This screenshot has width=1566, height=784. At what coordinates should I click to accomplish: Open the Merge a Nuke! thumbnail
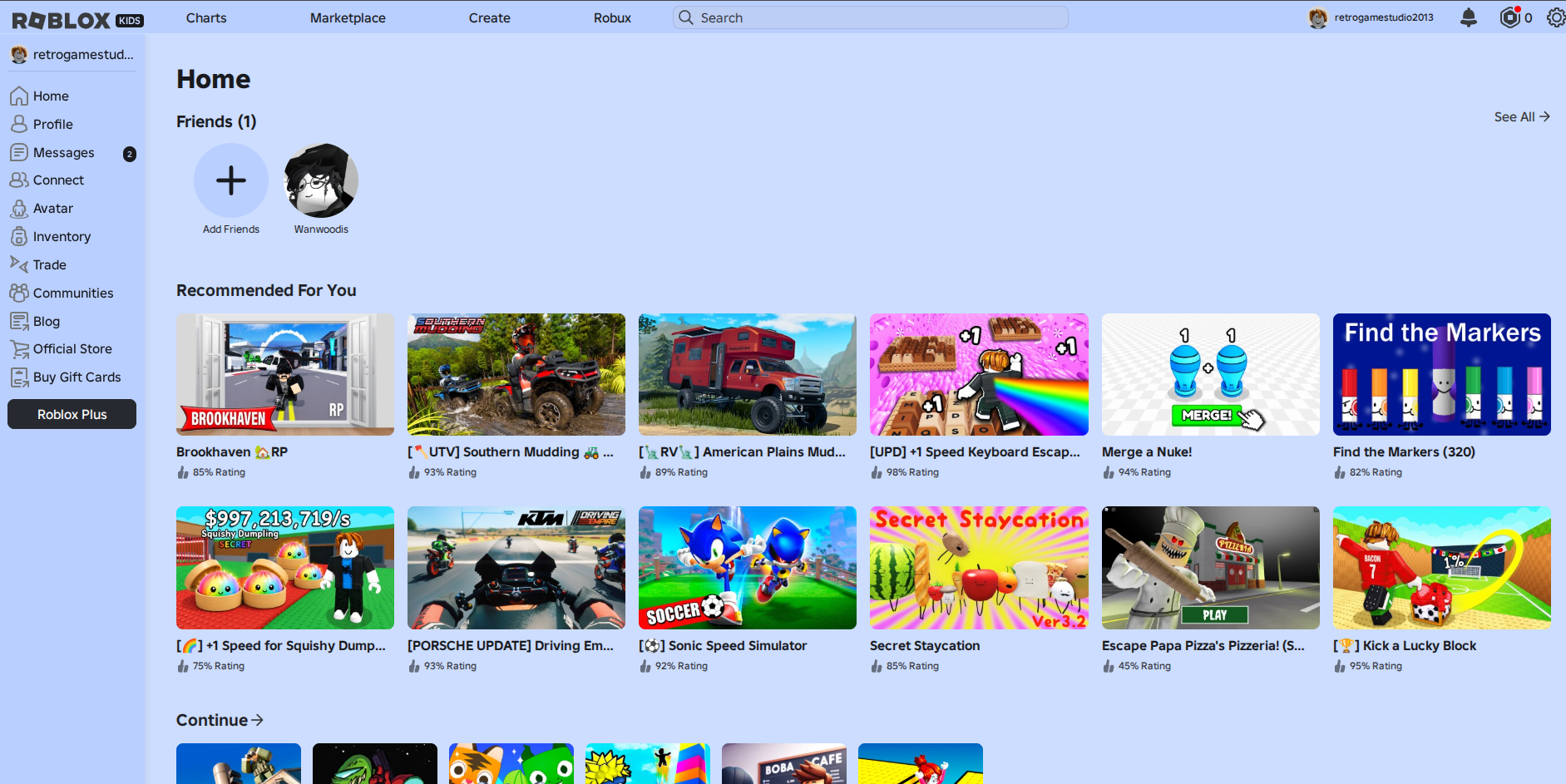pyautogui.click(x=1211, y=374)
